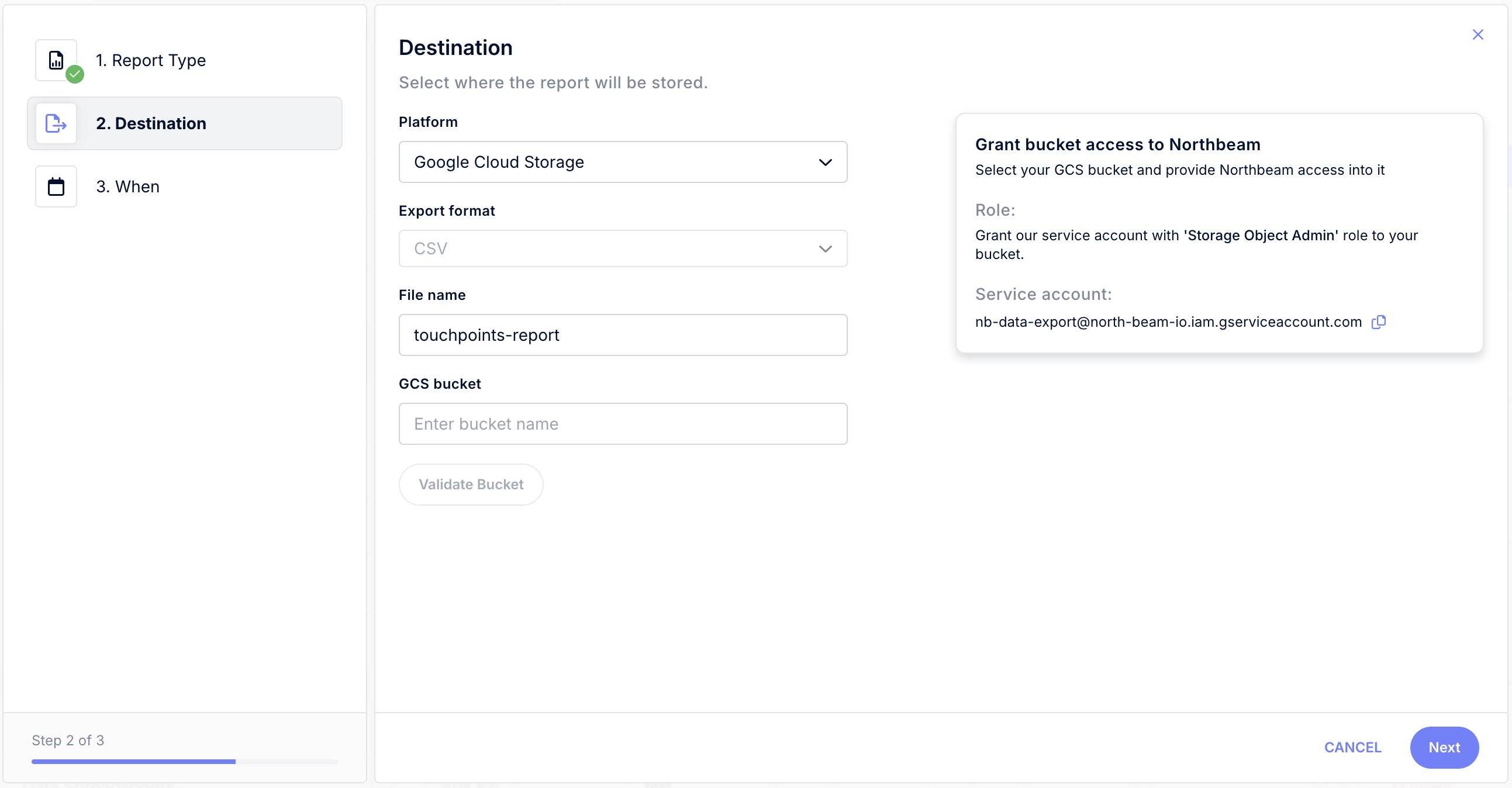This screenshot has width=1512, height=788.
Task: Click CANCEL to abort the export
Action: [1352, 747]
